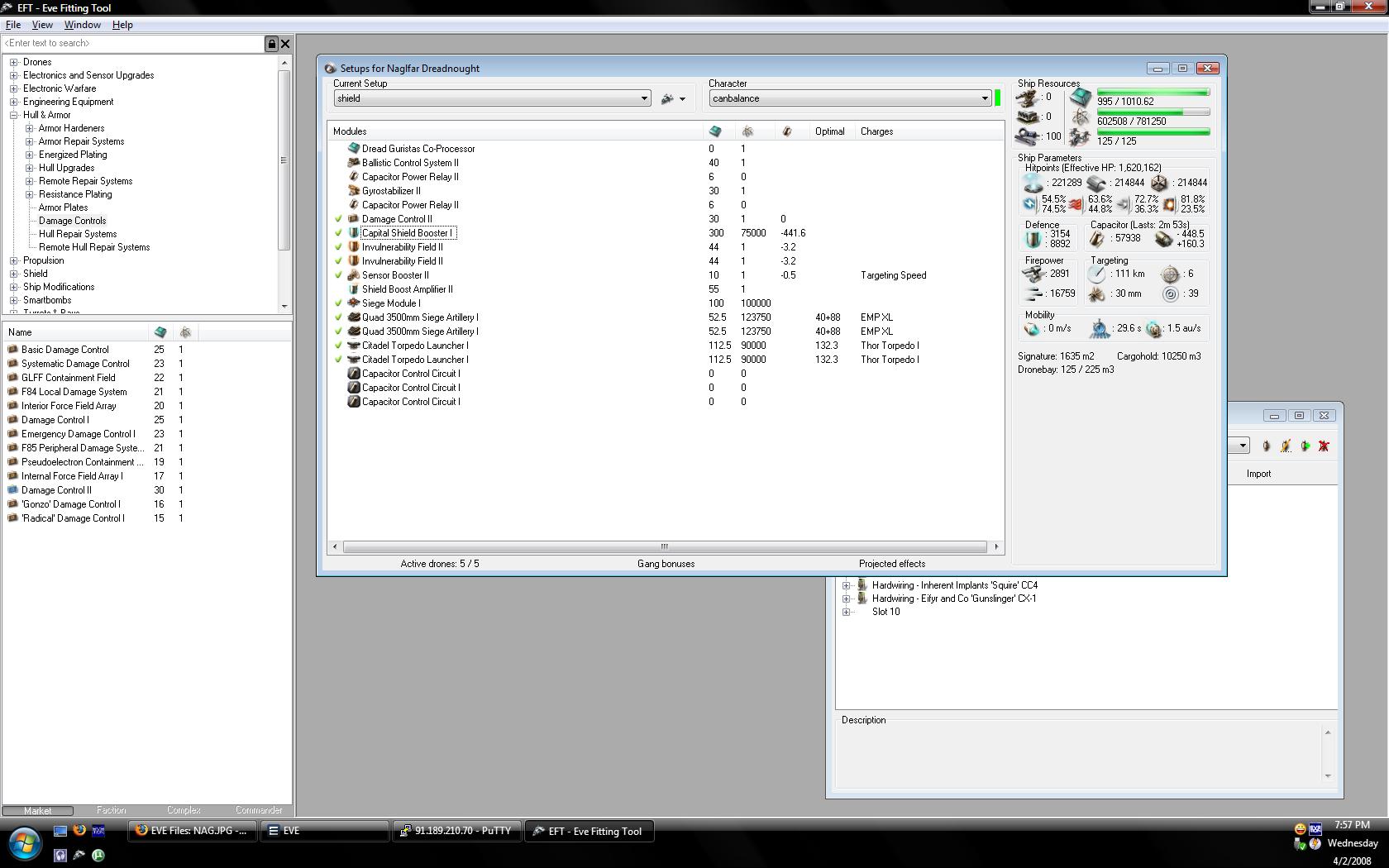Click the turret hardpoints icon in Ship Resources
Image resolution: width=1389 pixels, height=868 pixels.
tap(1029, 98)
